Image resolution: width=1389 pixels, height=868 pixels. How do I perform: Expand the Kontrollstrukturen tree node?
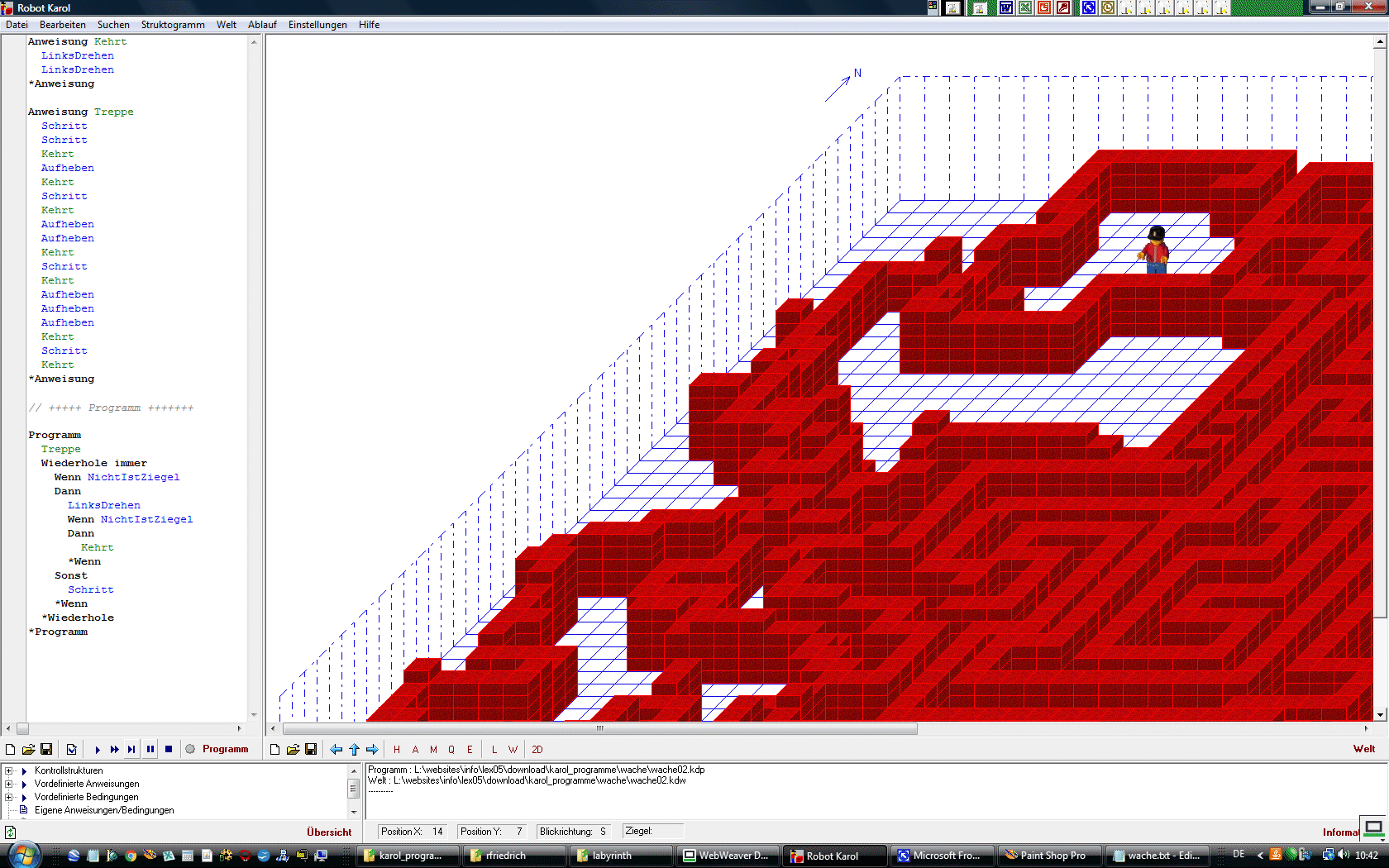pyautogui.click(x=9, y=770)
